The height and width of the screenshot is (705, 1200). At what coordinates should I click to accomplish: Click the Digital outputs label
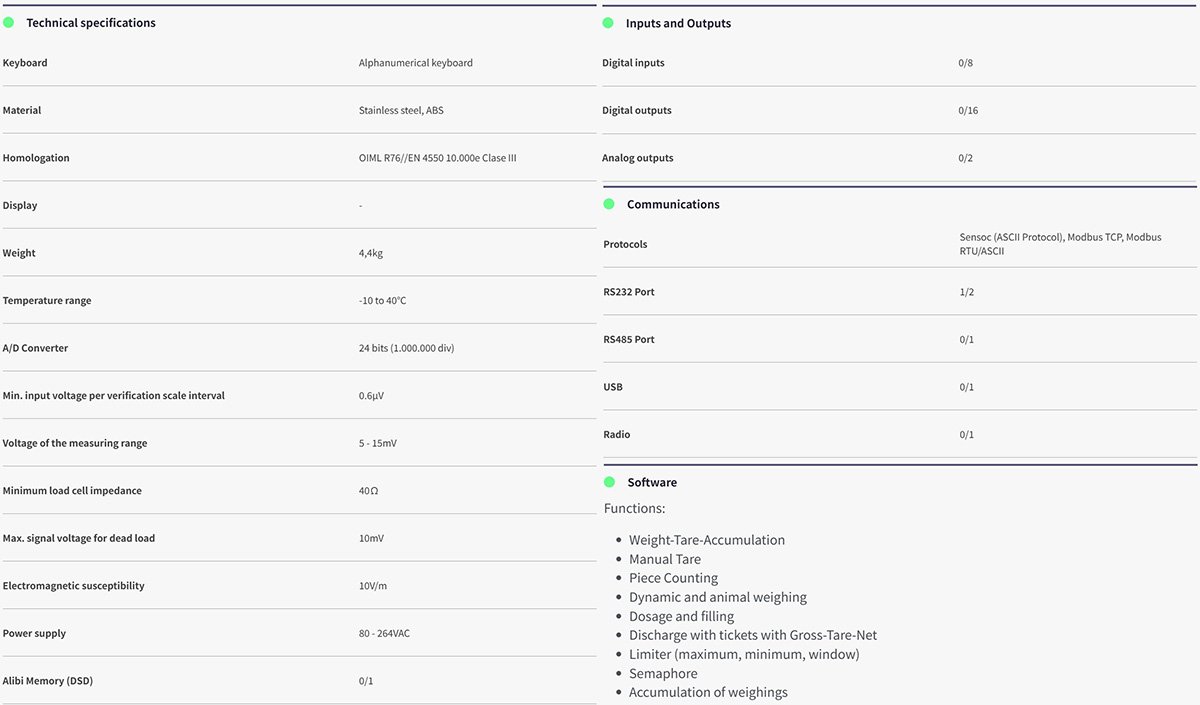pos(637,110)
